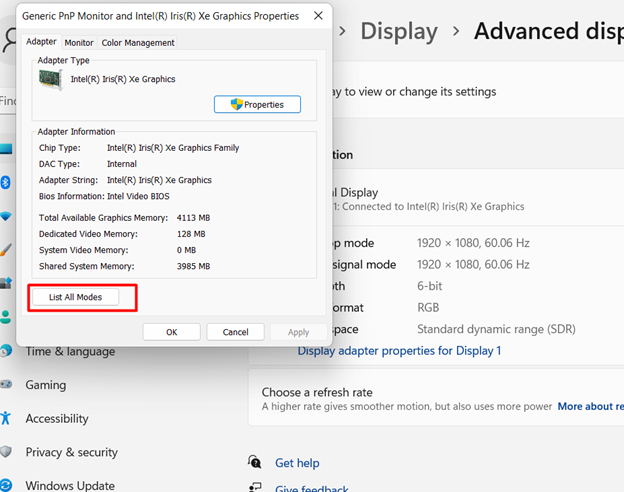
Task: Go back to Display in breadcrumb
Action: pos(399,31)
